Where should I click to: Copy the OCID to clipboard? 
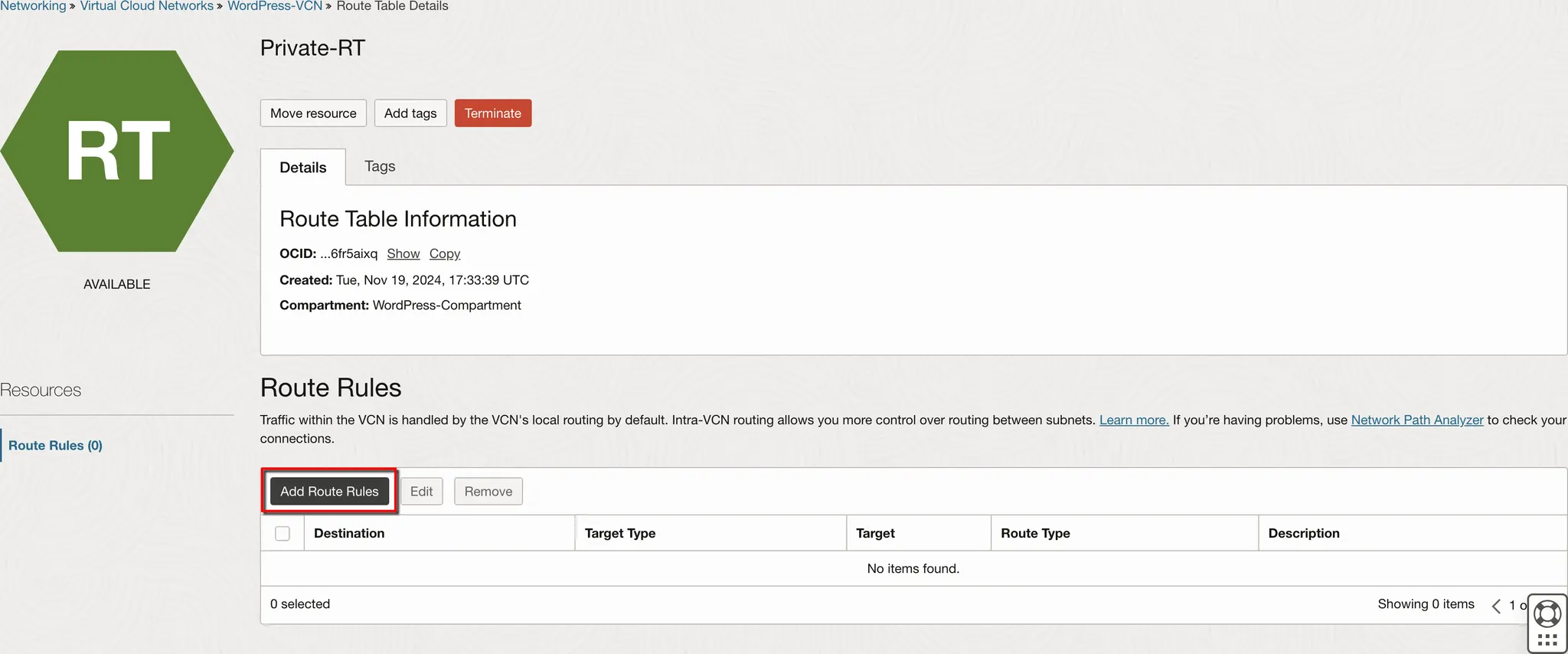pos(444,253)
